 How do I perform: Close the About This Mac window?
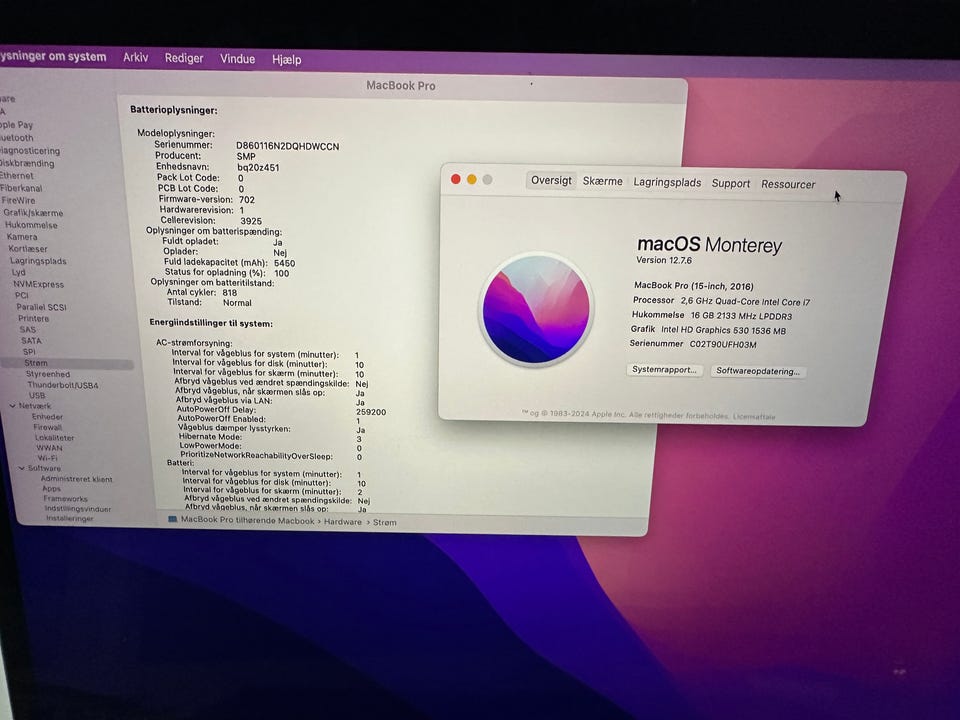click(456, 179)
